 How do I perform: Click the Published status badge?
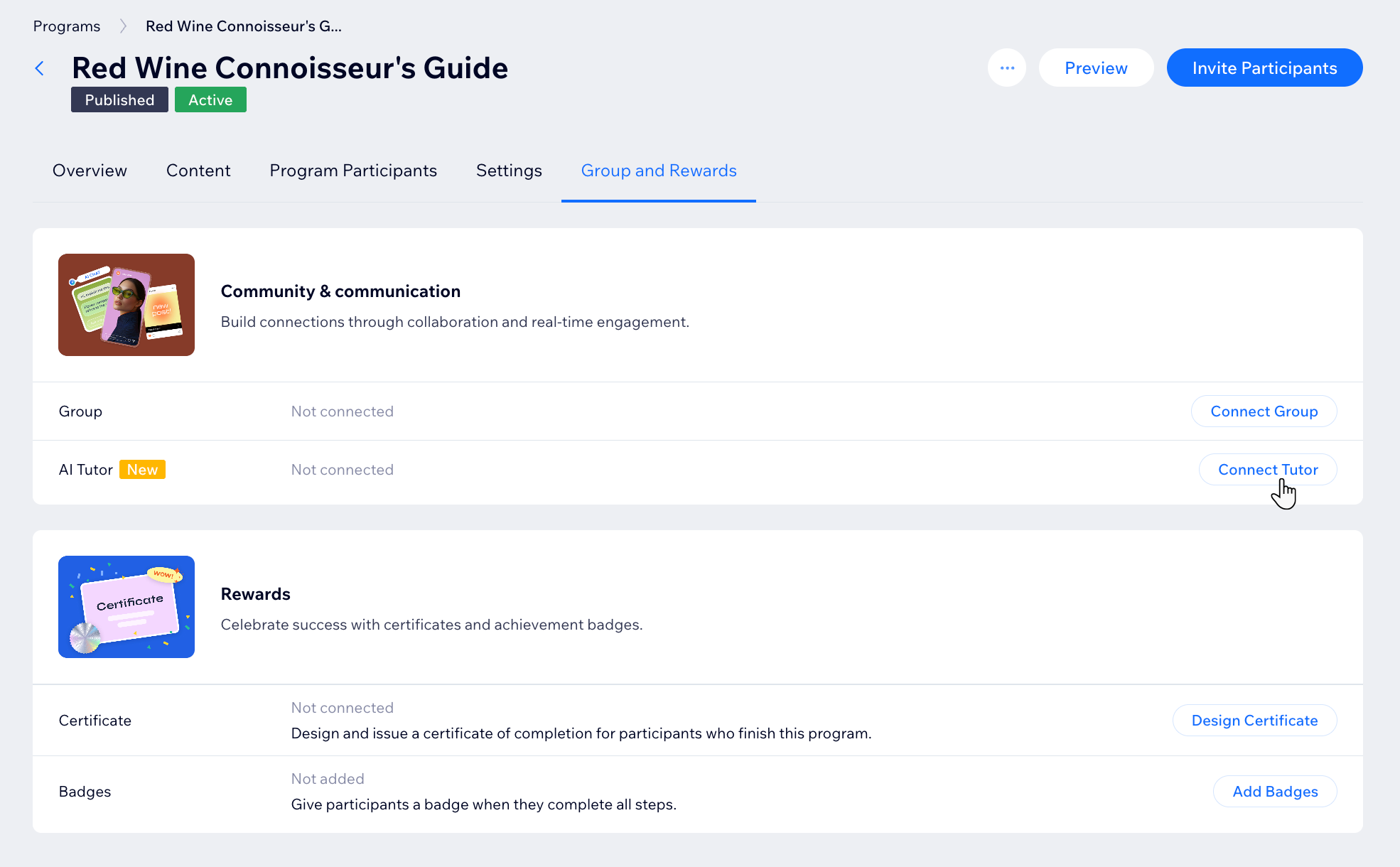point(119,99)
